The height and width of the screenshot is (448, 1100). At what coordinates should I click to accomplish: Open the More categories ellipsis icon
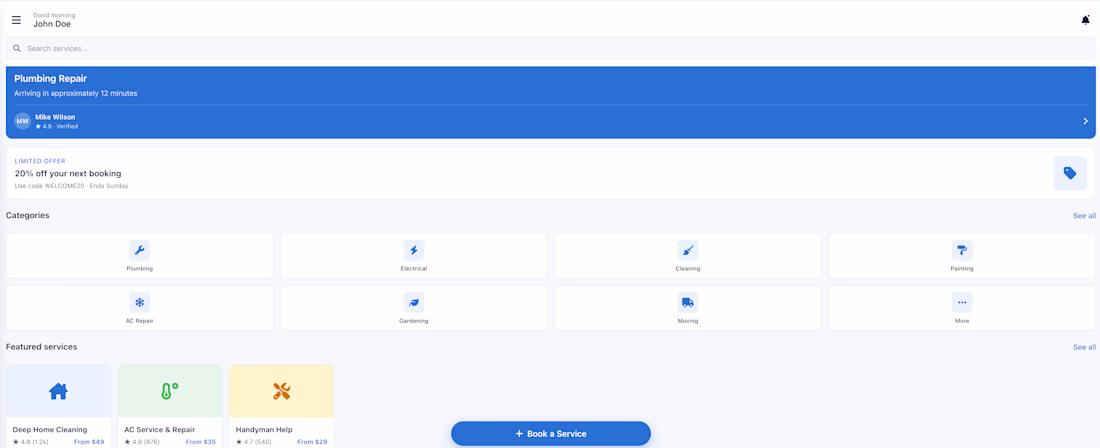coord(962,302)
